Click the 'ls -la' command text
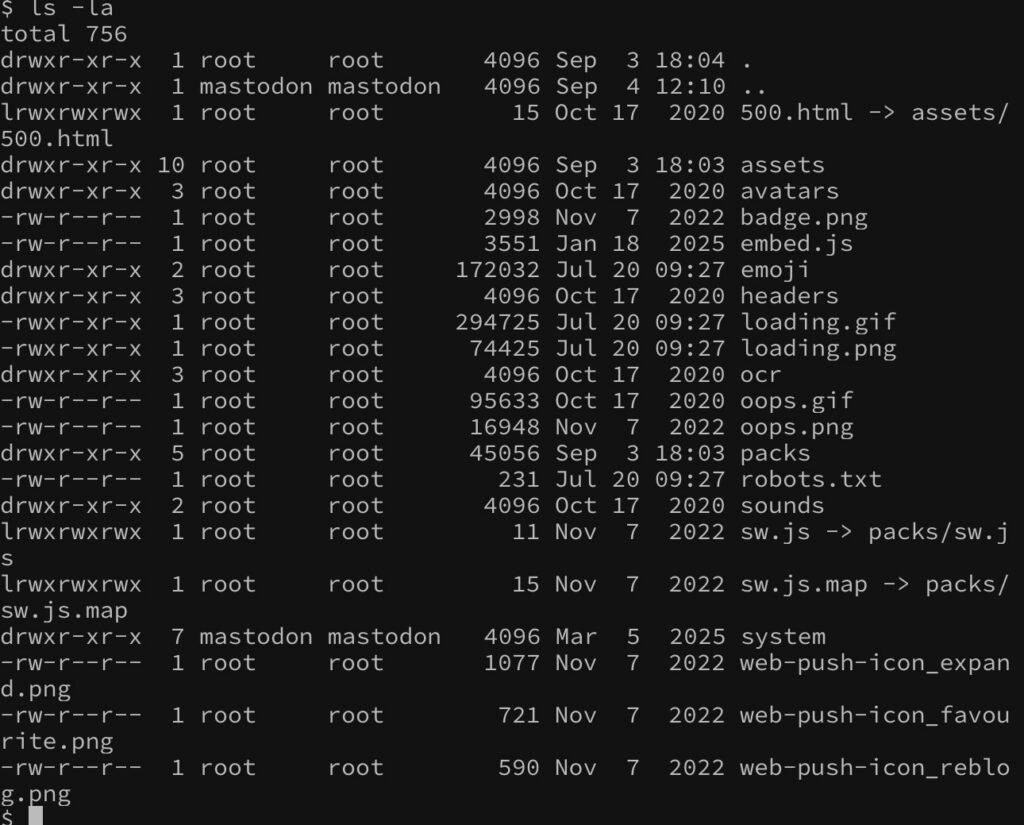 pos(72,8)
